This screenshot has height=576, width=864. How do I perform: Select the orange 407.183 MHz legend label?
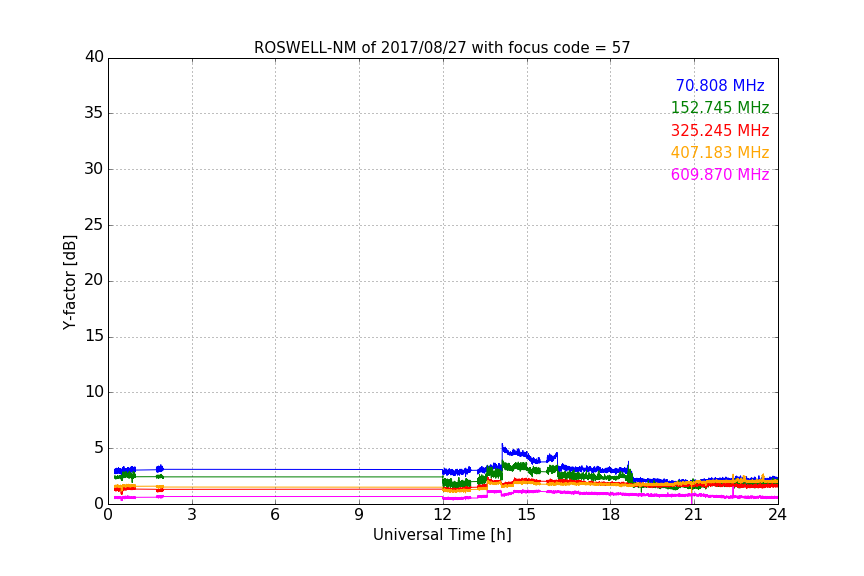click(720, 152)
